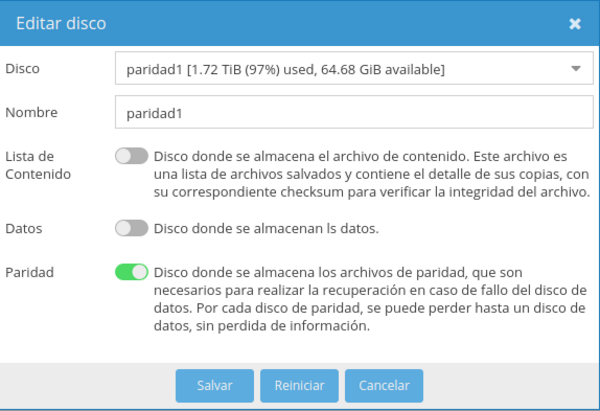Click the Editar disco title text
The height and width of the screenshot is (411, 600).
click(61, 22)
